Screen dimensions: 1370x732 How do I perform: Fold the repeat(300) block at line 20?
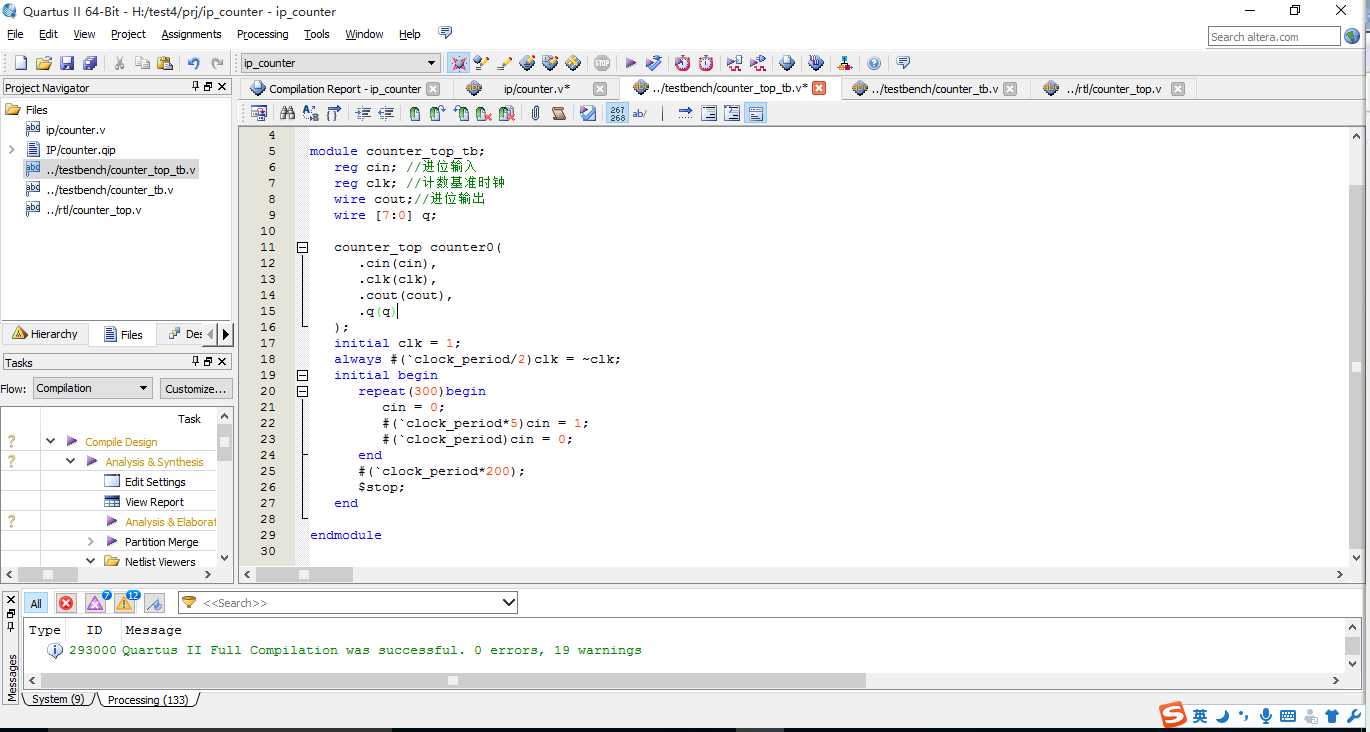click(x=302, y=391)
